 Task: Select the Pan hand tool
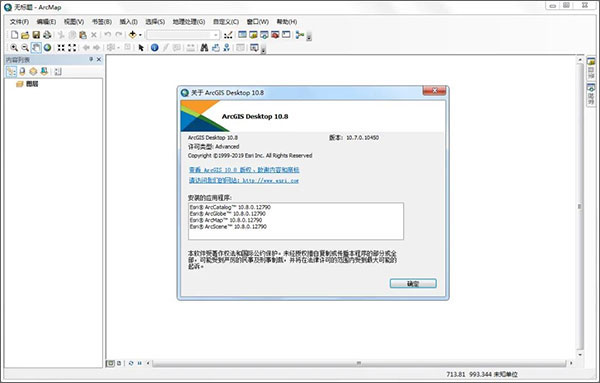click(x=36, y=47)
